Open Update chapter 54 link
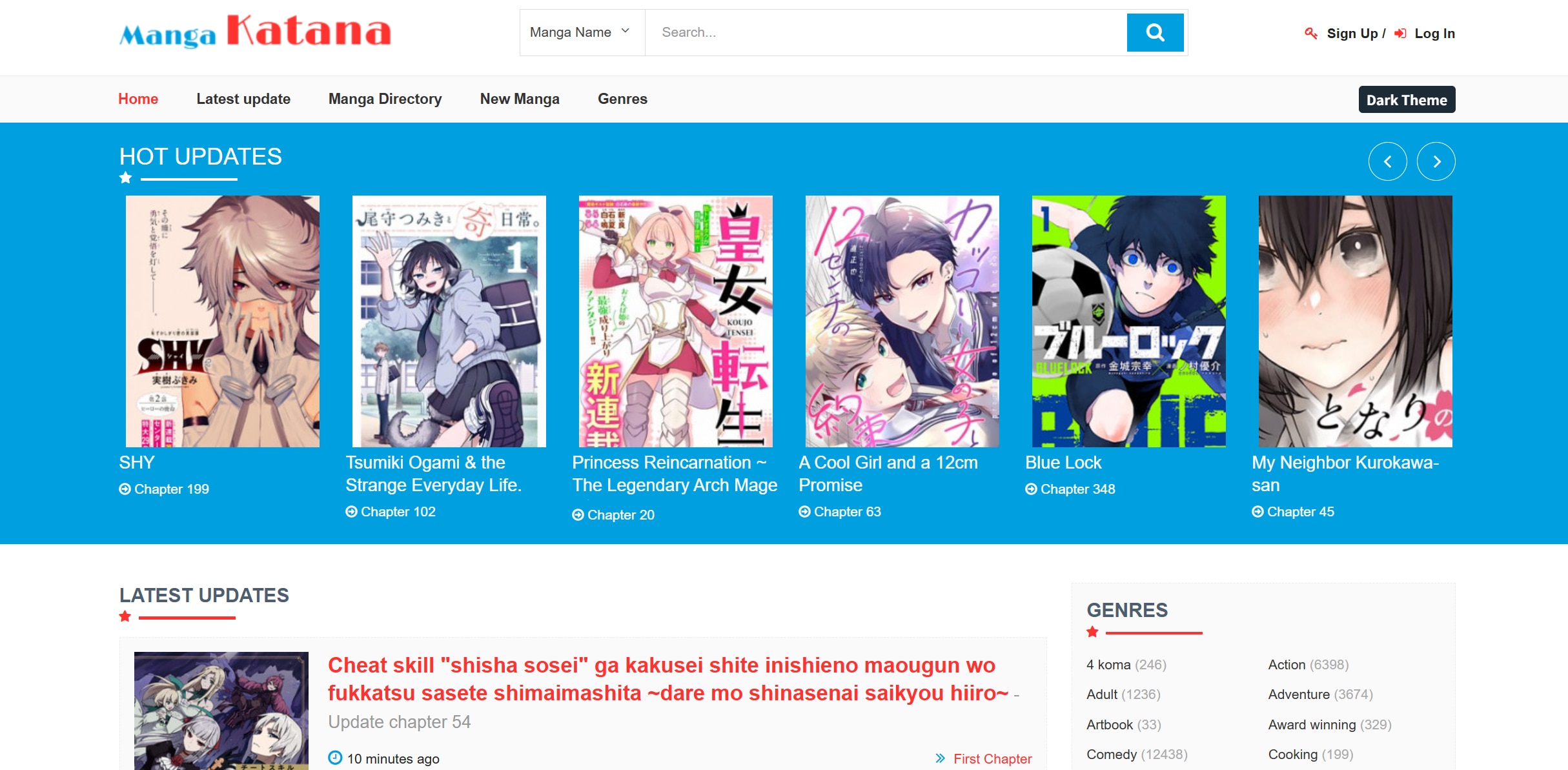The image size is (1568, 770). (400, 722)
